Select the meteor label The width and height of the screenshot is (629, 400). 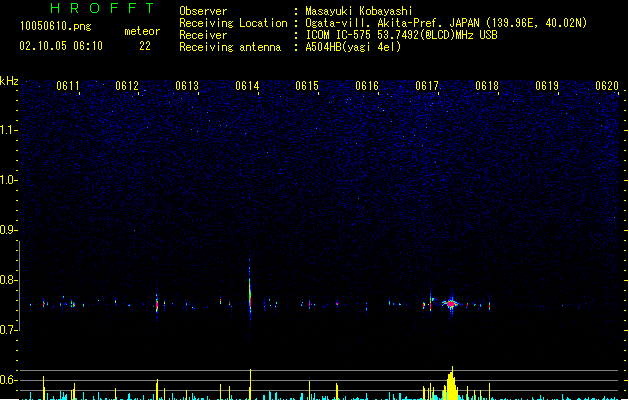142,31
